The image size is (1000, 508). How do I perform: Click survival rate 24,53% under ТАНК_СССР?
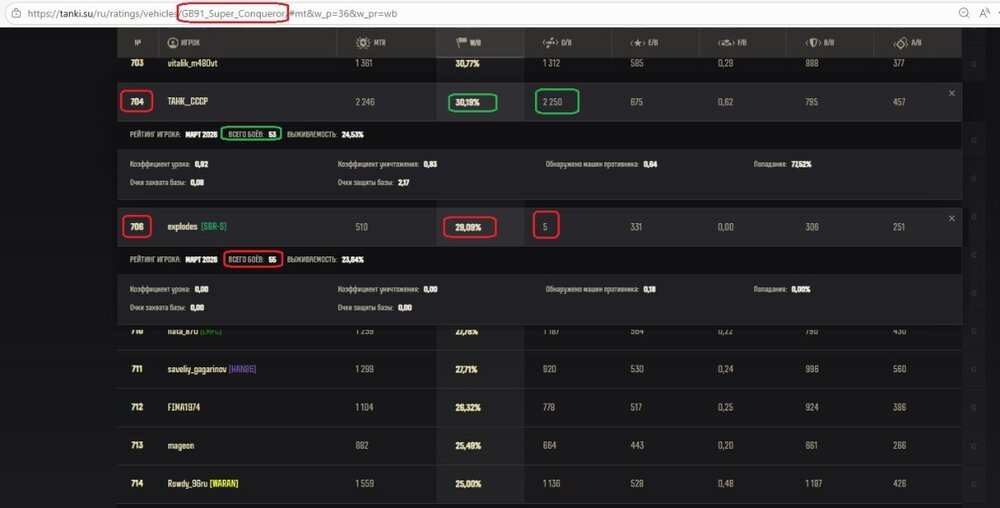353,134
